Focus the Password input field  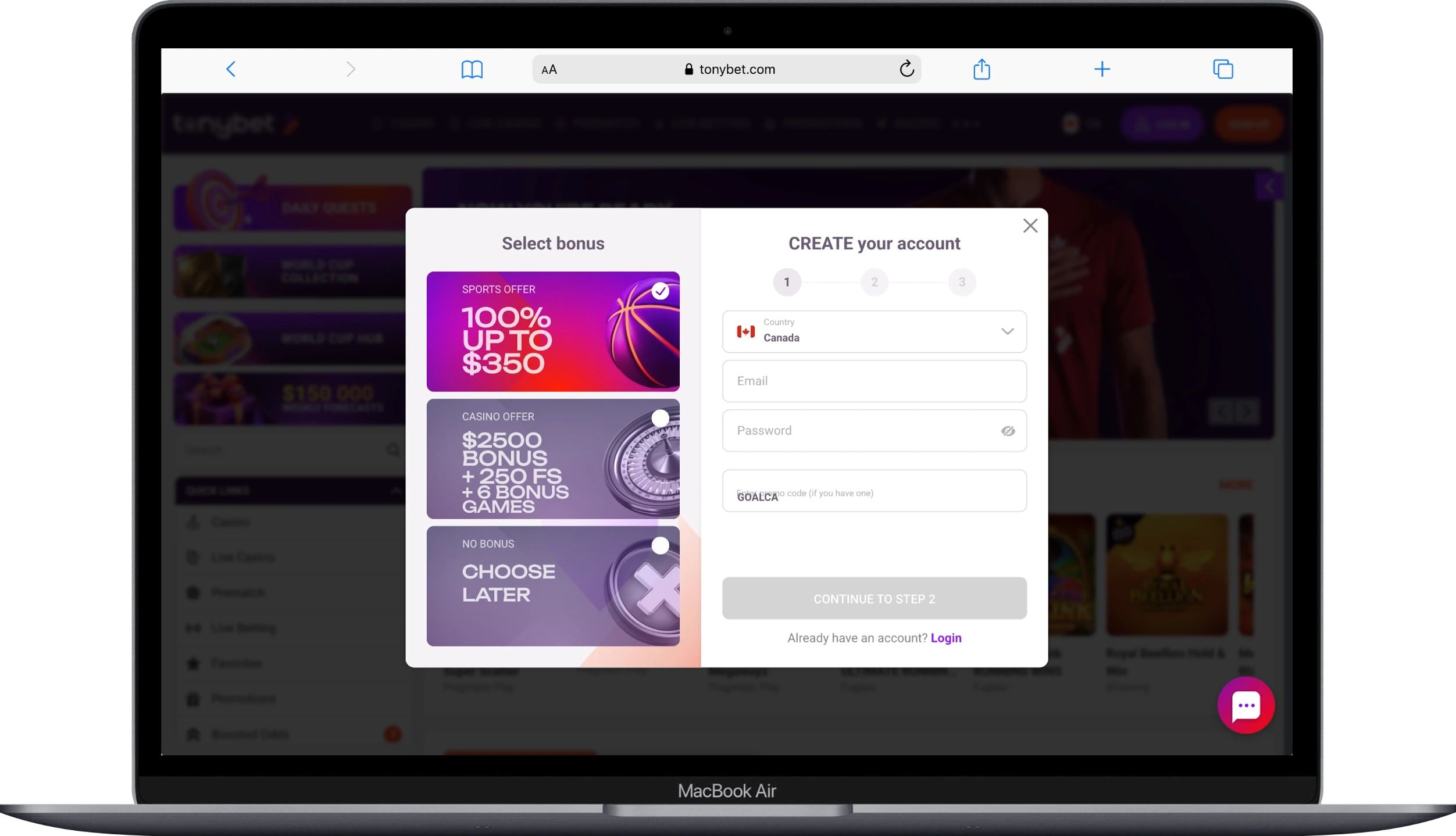[874, 430]
